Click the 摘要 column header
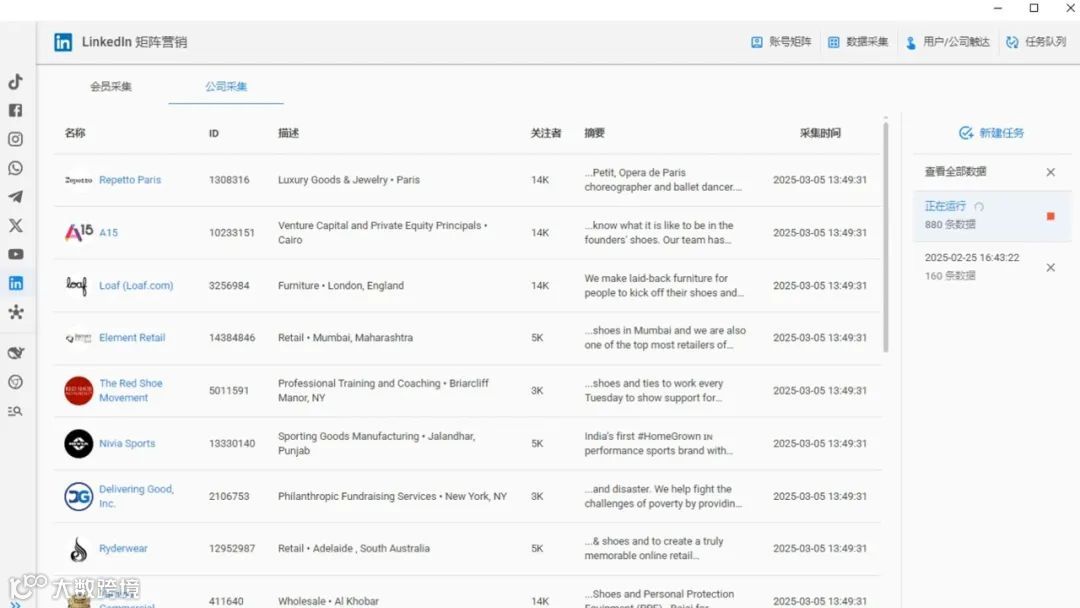 tap(594, 133)
